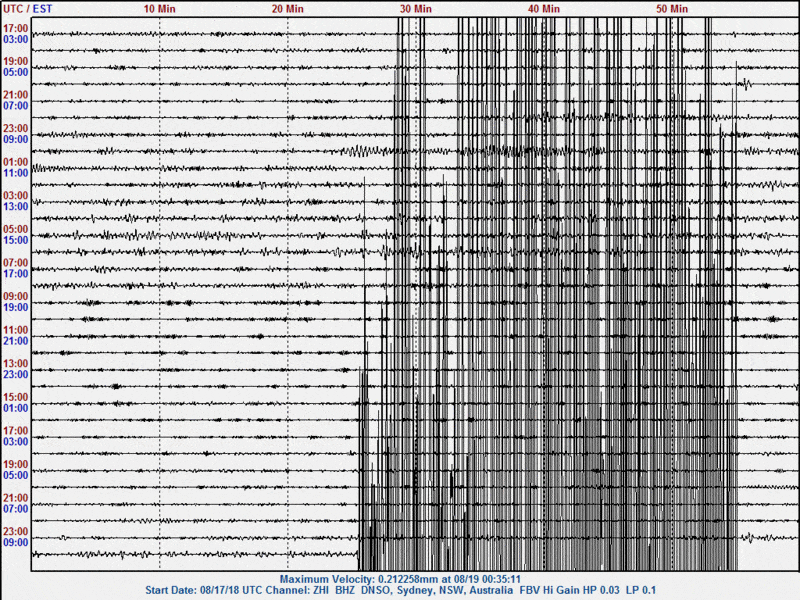Screen dimensions: 800x600
Task: Select the 07:00 UTC row label
Action: click(15, 263)
